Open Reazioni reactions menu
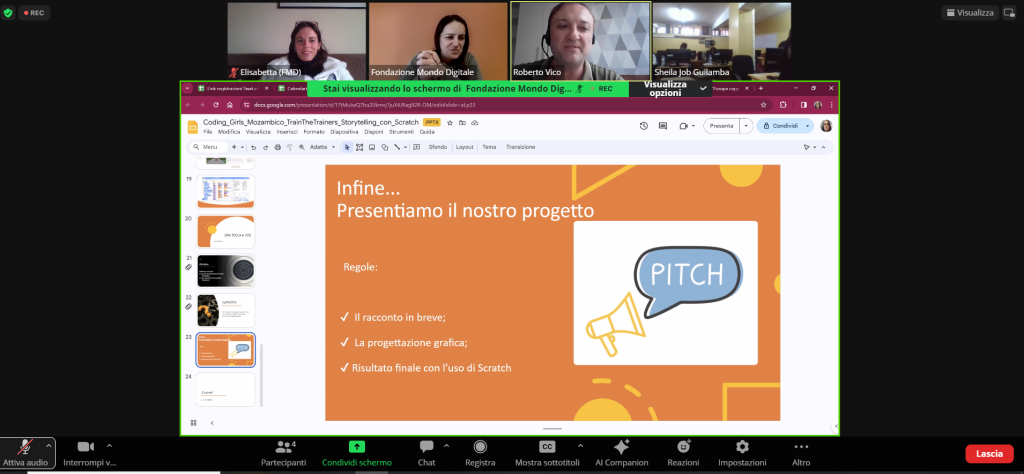Screen dimensions: 1024x474 (x=684, y=452)
